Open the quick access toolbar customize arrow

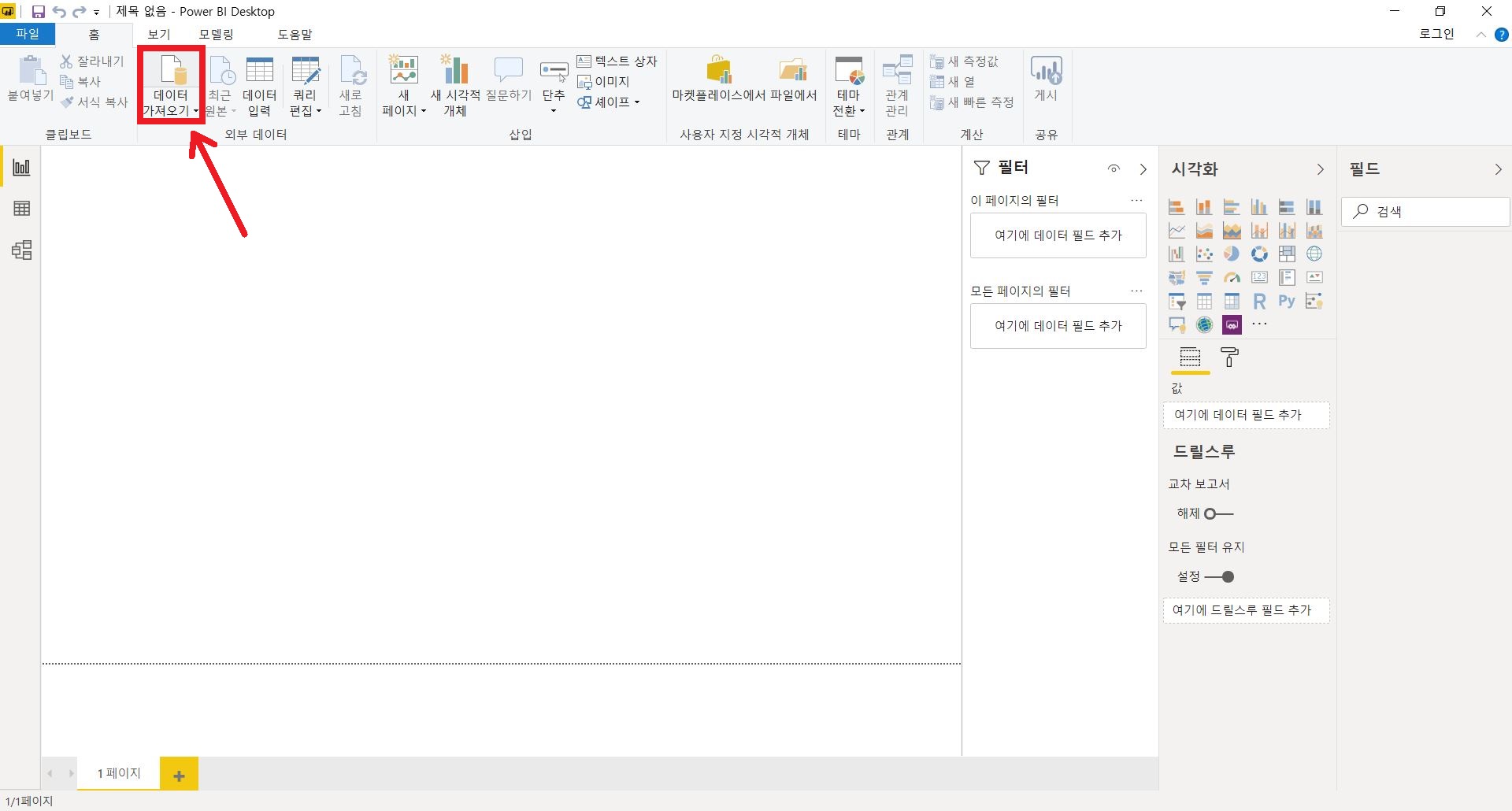pos(97,13)
